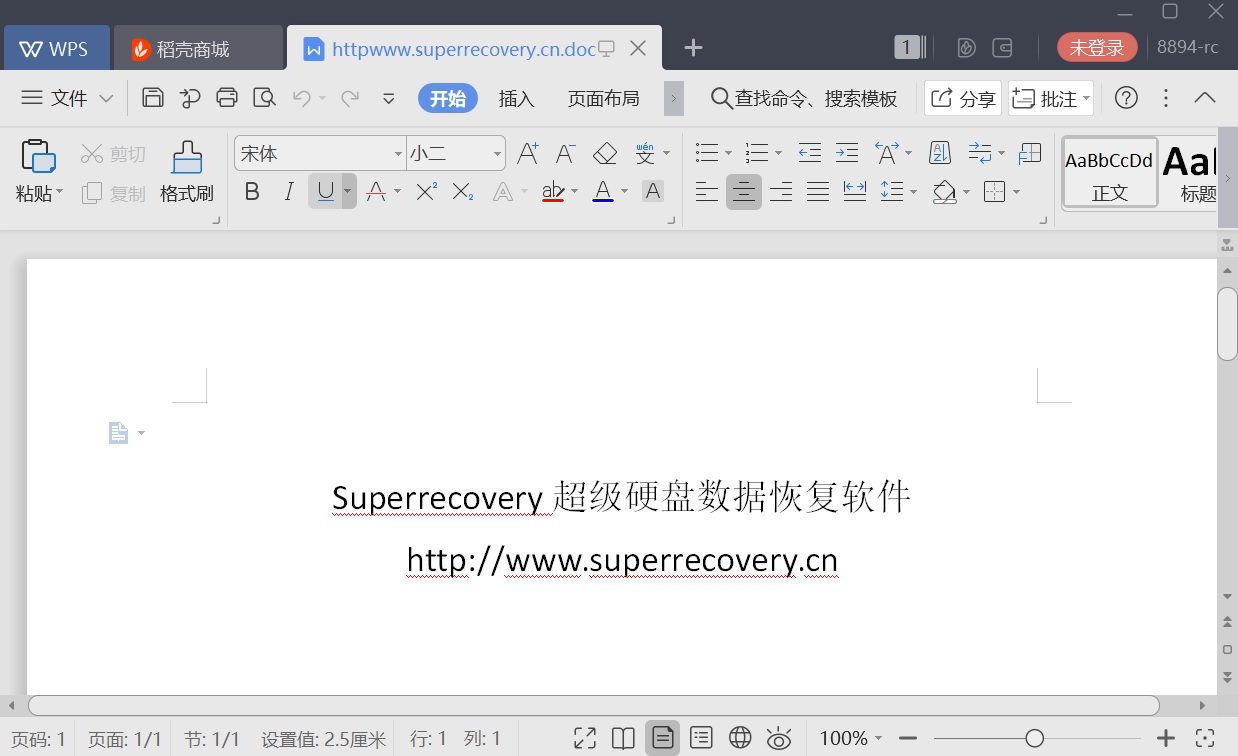Viewport: 1238px width, 756px height.
Task: Open the 100% zoom level dropdown
Action: (851, 738)
